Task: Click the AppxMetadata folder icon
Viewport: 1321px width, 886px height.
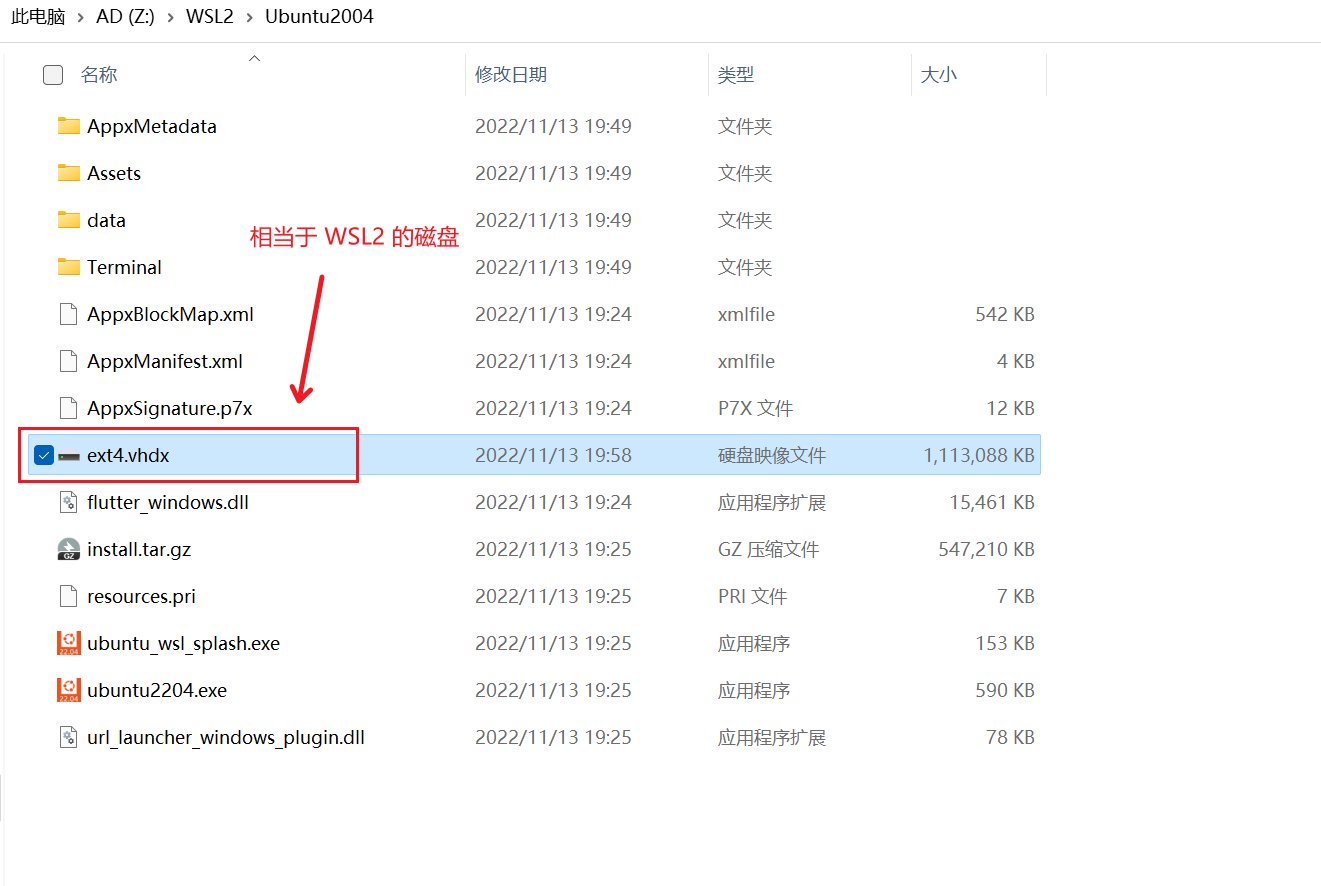Action: [68, 126]
